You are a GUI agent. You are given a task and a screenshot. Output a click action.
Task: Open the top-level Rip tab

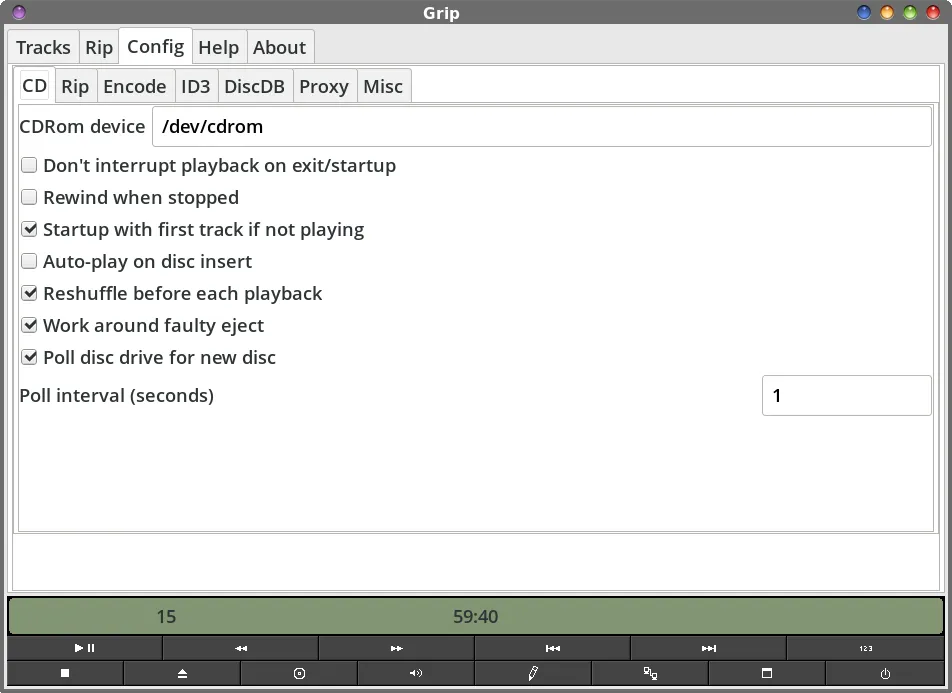[99, 47]
